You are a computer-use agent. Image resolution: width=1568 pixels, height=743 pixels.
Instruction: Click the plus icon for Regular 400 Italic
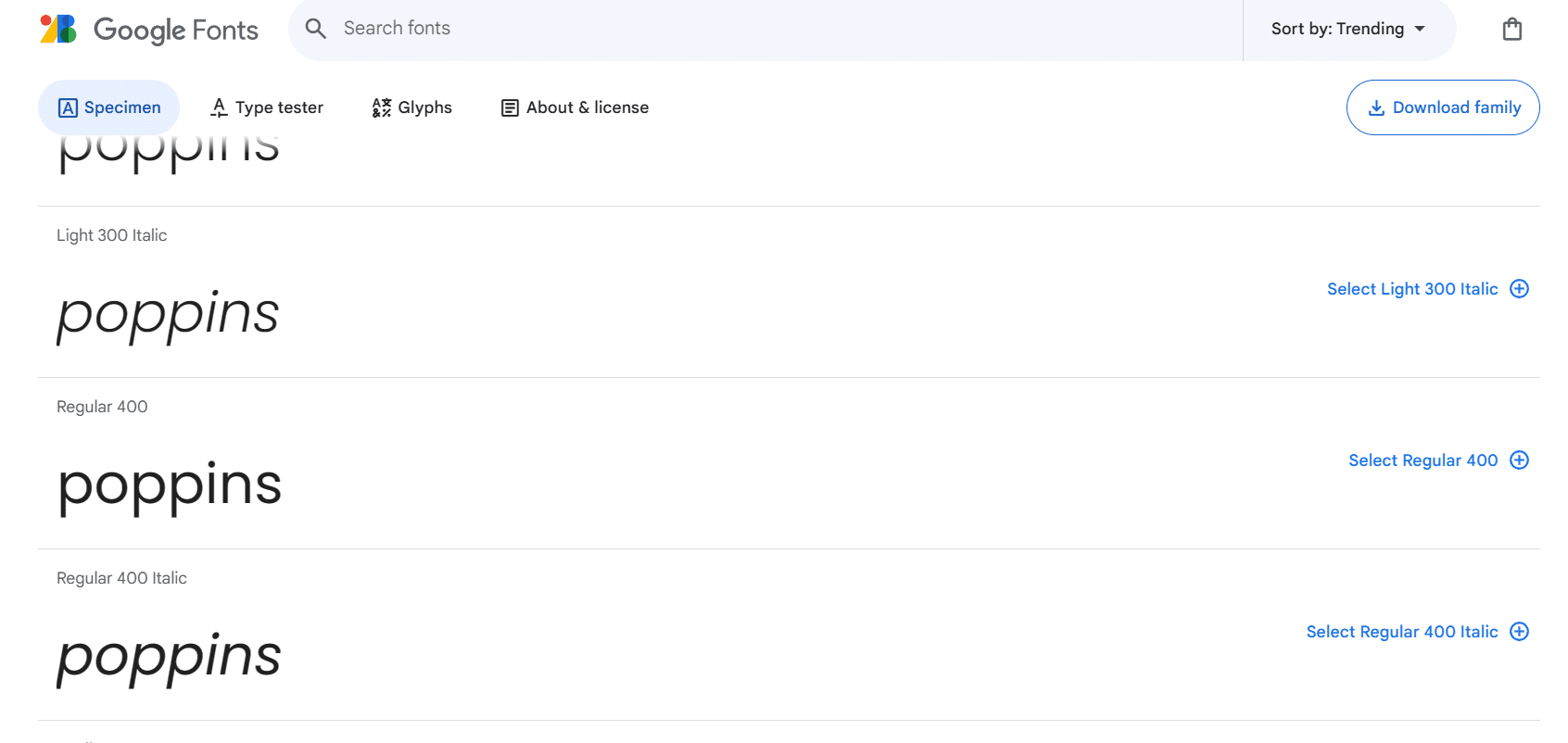[1519, 632]
